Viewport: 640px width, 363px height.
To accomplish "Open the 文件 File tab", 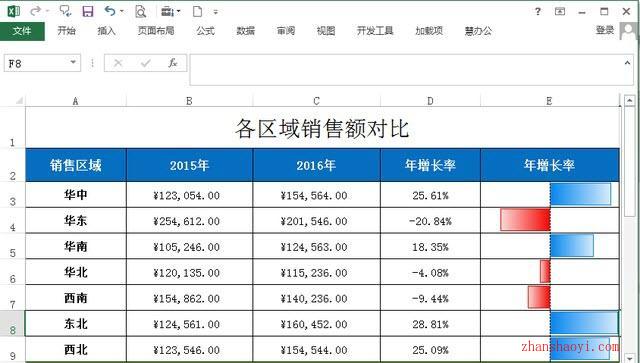I will pos(22,31).
